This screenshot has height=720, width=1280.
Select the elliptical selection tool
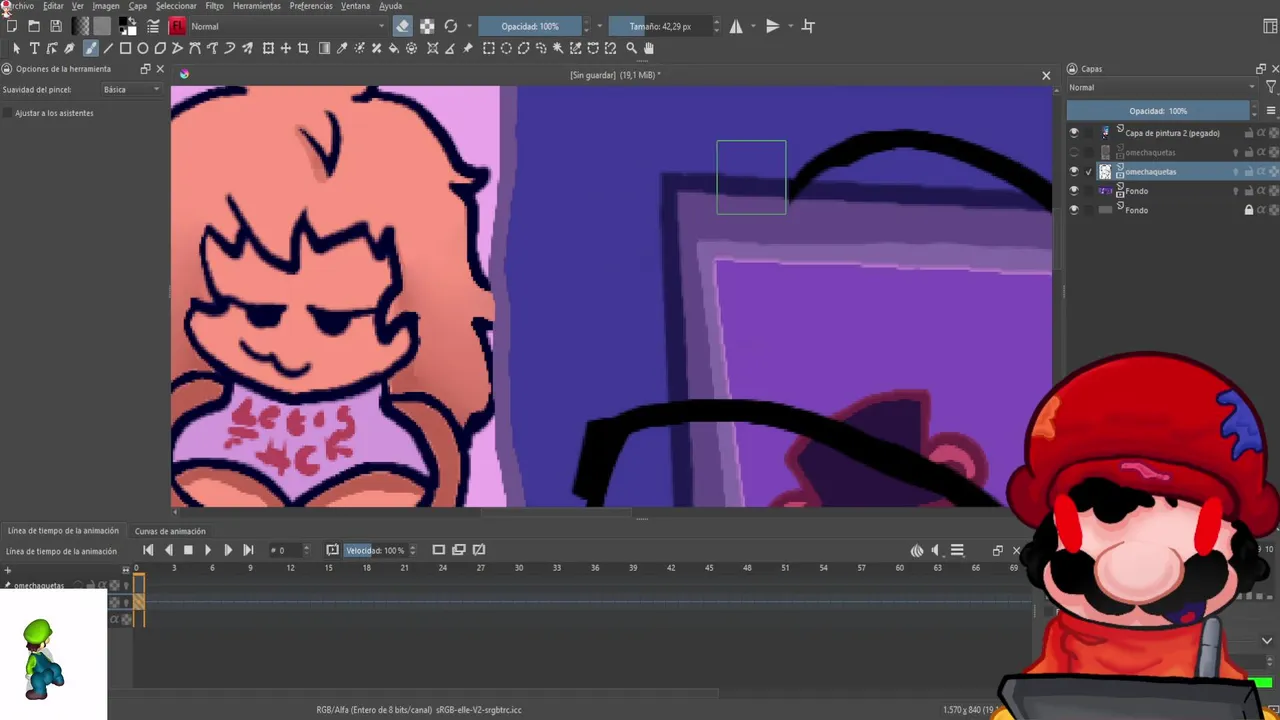tap(506, 48)
